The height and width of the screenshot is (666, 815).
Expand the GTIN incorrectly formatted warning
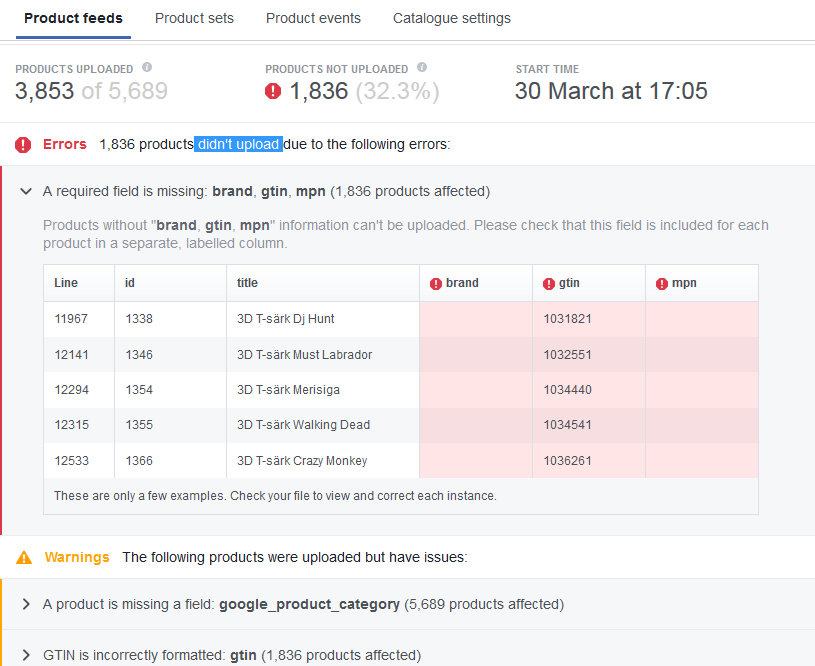[26, 655]
